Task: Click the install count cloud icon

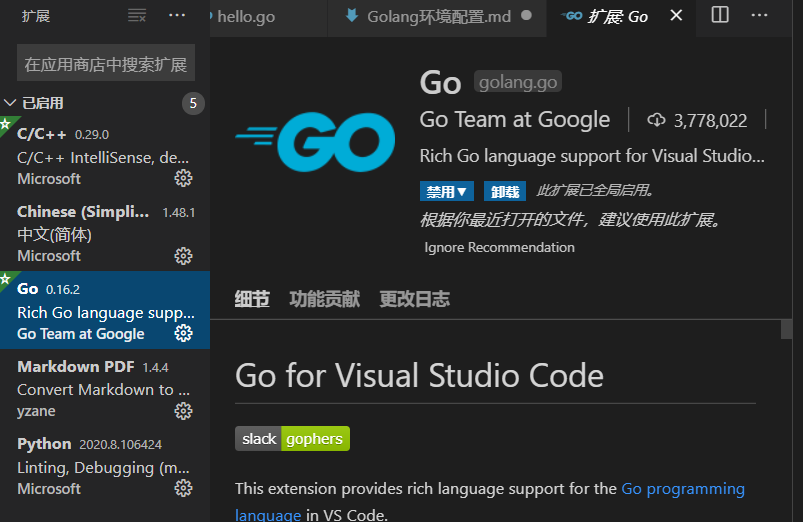Action: click(x=657, y=120)
